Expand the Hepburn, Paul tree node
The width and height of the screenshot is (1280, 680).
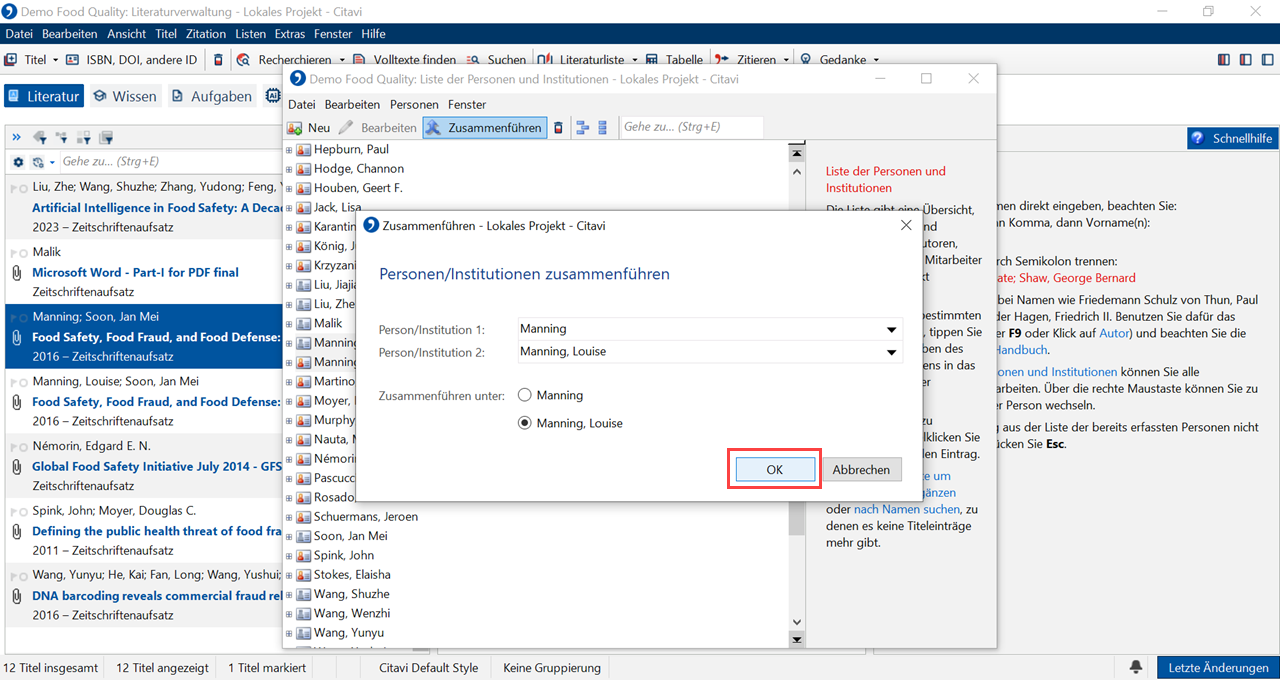[x=290, y=150]
